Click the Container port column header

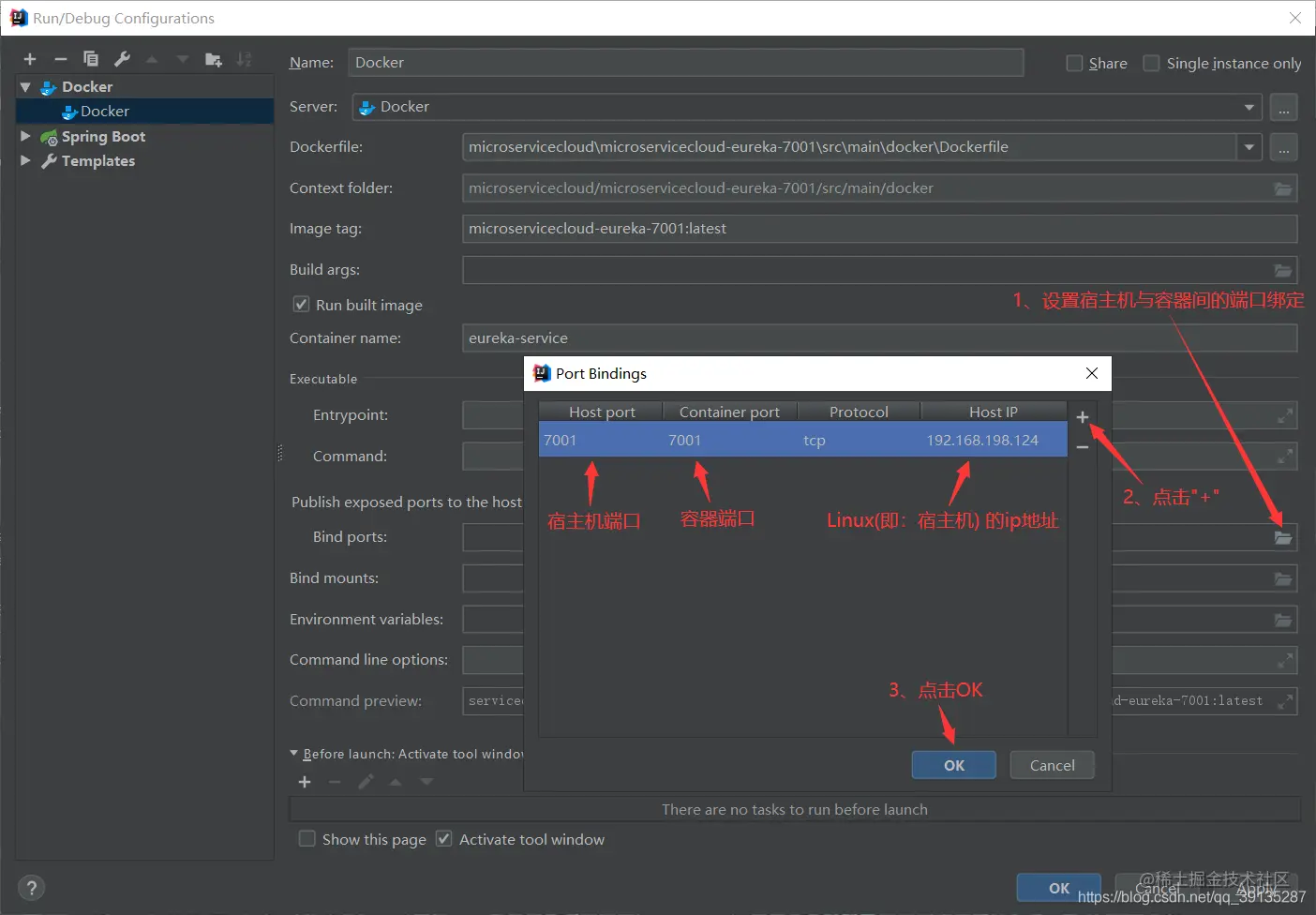[x=729, y=412]
